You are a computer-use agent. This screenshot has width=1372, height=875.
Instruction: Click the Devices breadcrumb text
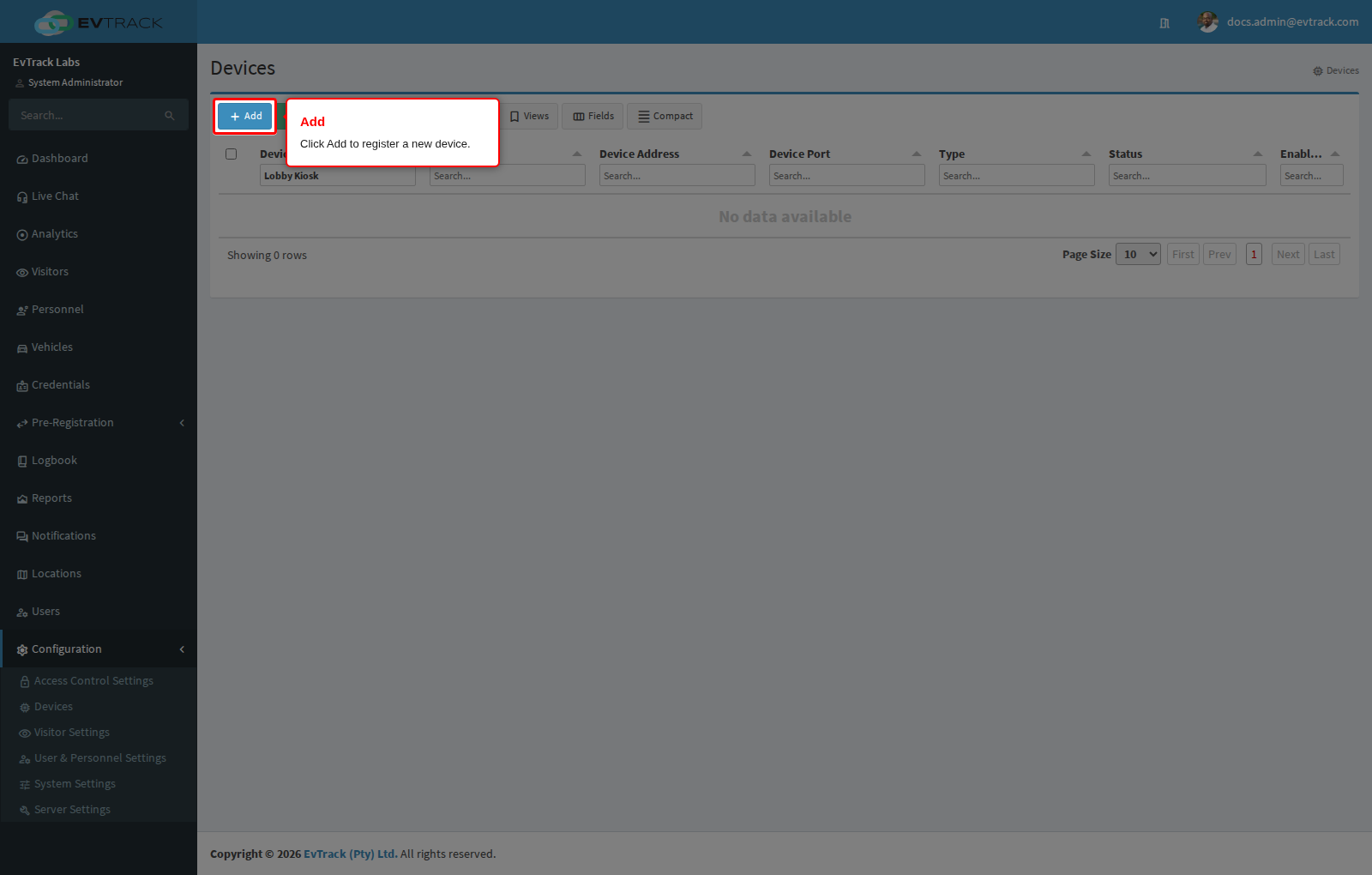point(1343,70)
